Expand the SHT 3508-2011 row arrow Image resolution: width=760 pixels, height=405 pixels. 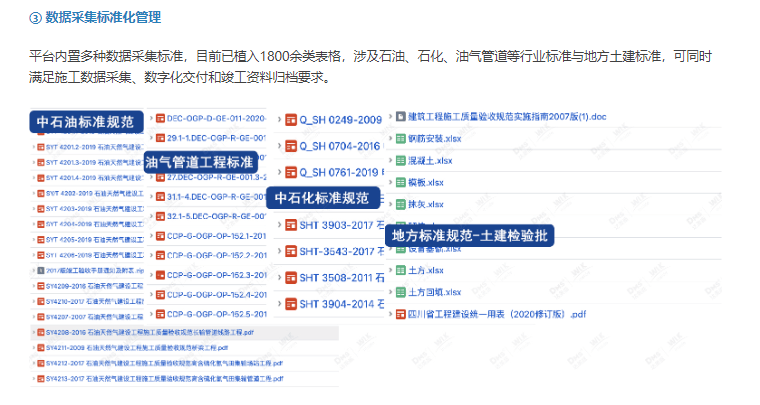coord(277,277)
